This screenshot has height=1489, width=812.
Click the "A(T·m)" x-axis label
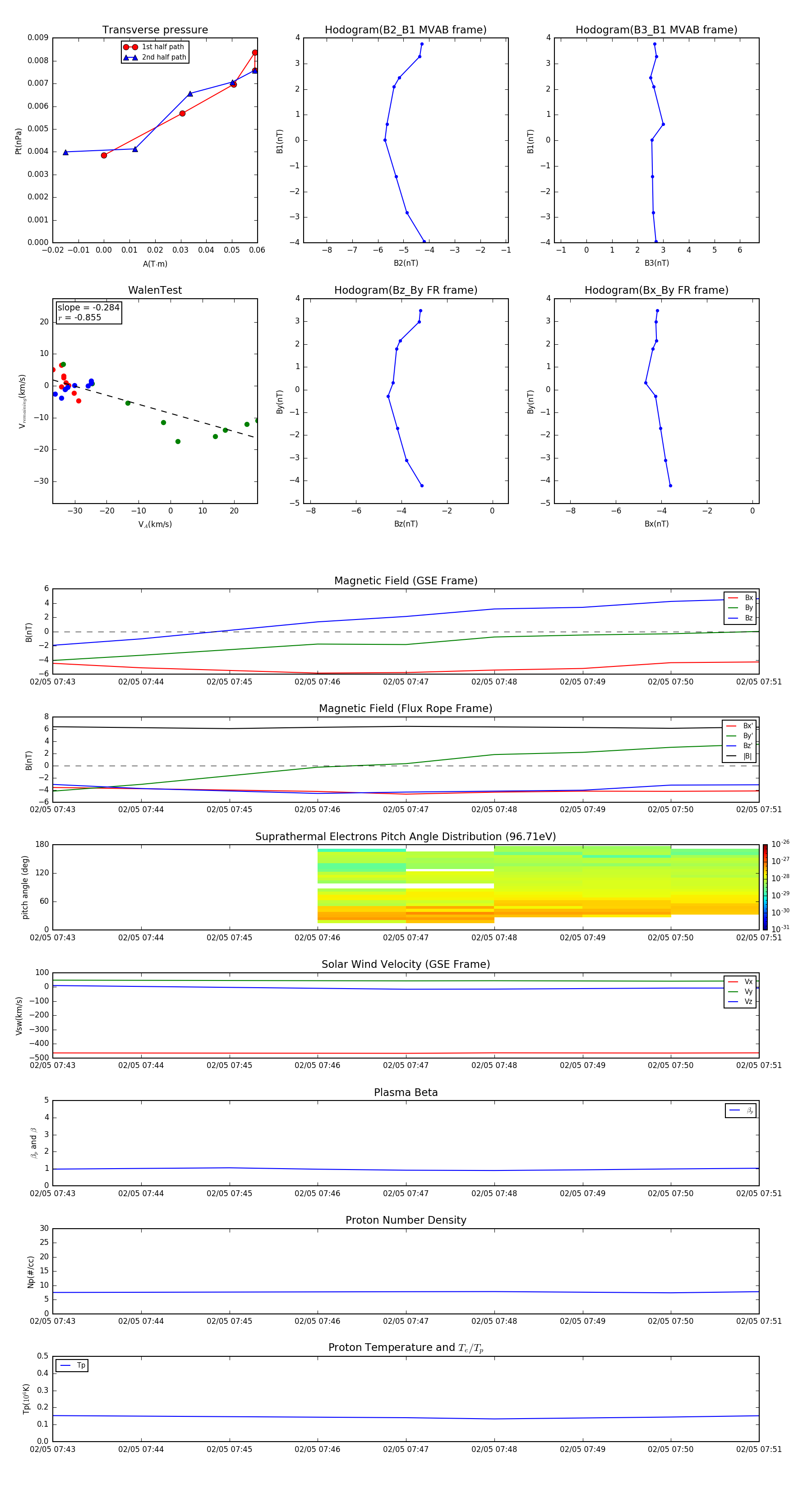155,264
